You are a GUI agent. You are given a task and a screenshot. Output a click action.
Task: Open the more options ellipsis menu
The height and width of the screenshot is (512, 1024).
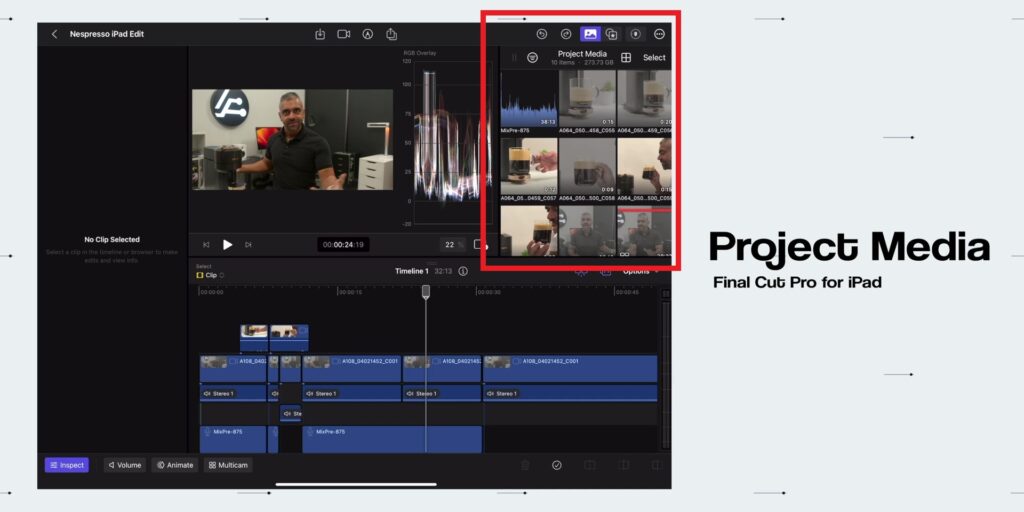(659, 34)
